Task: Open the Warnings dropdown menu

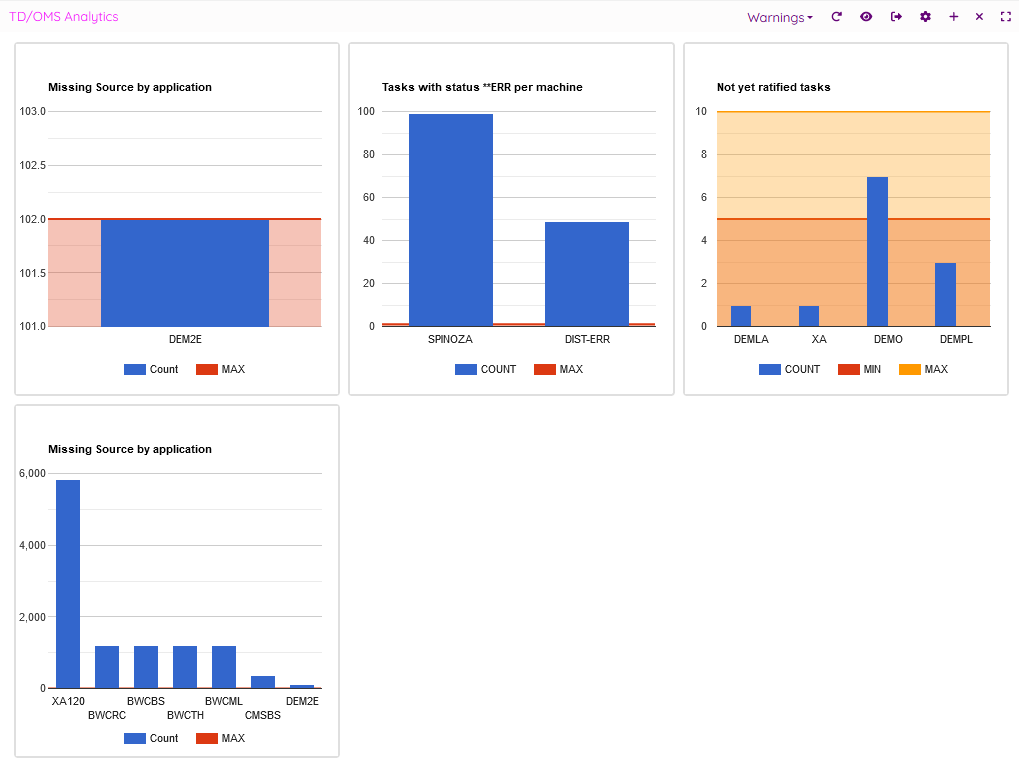Action: 779,17
